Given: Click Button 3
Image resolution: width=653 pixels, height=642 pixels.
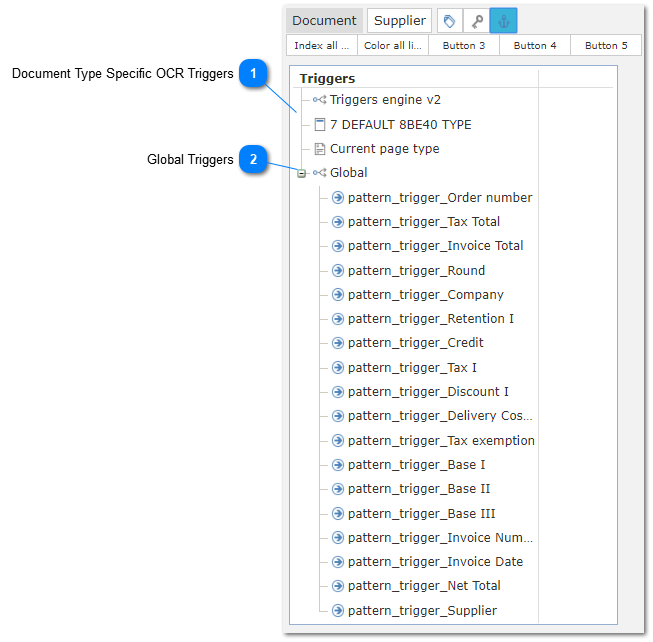Looking at the screenshot, I should (x=464, y=46).
